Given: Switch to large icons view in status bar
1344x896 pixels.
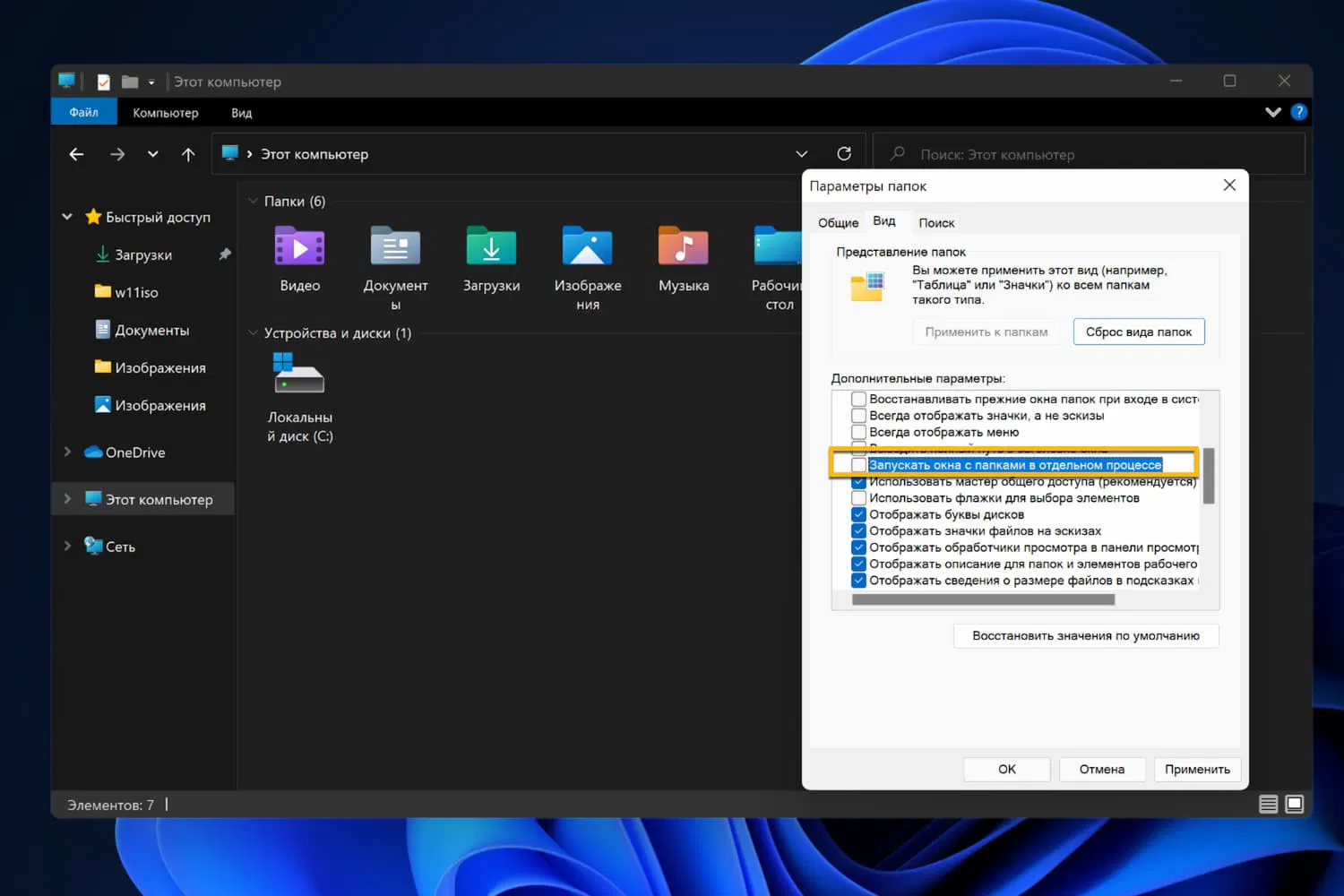Looking at the screenshot, I should (x=1294, y=804).
